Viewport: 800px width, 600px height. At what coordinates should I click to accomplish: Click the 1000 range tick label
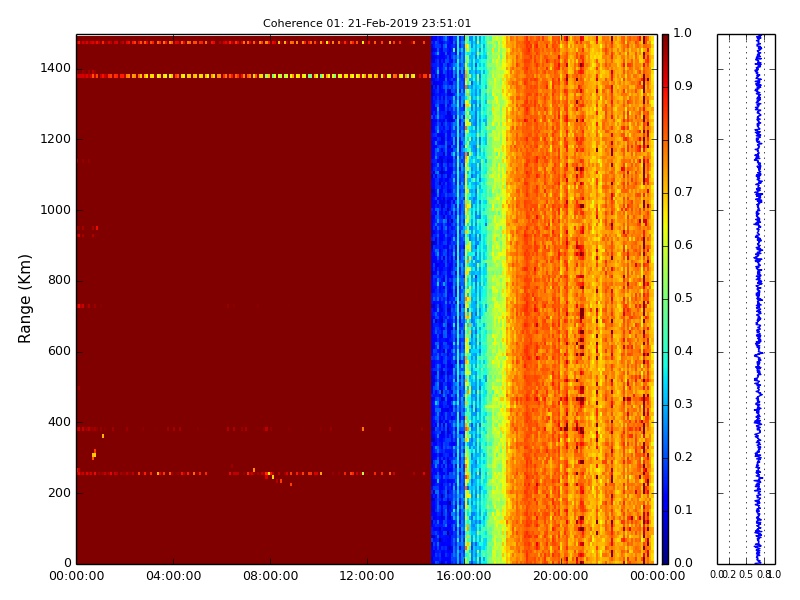point(55,210)
